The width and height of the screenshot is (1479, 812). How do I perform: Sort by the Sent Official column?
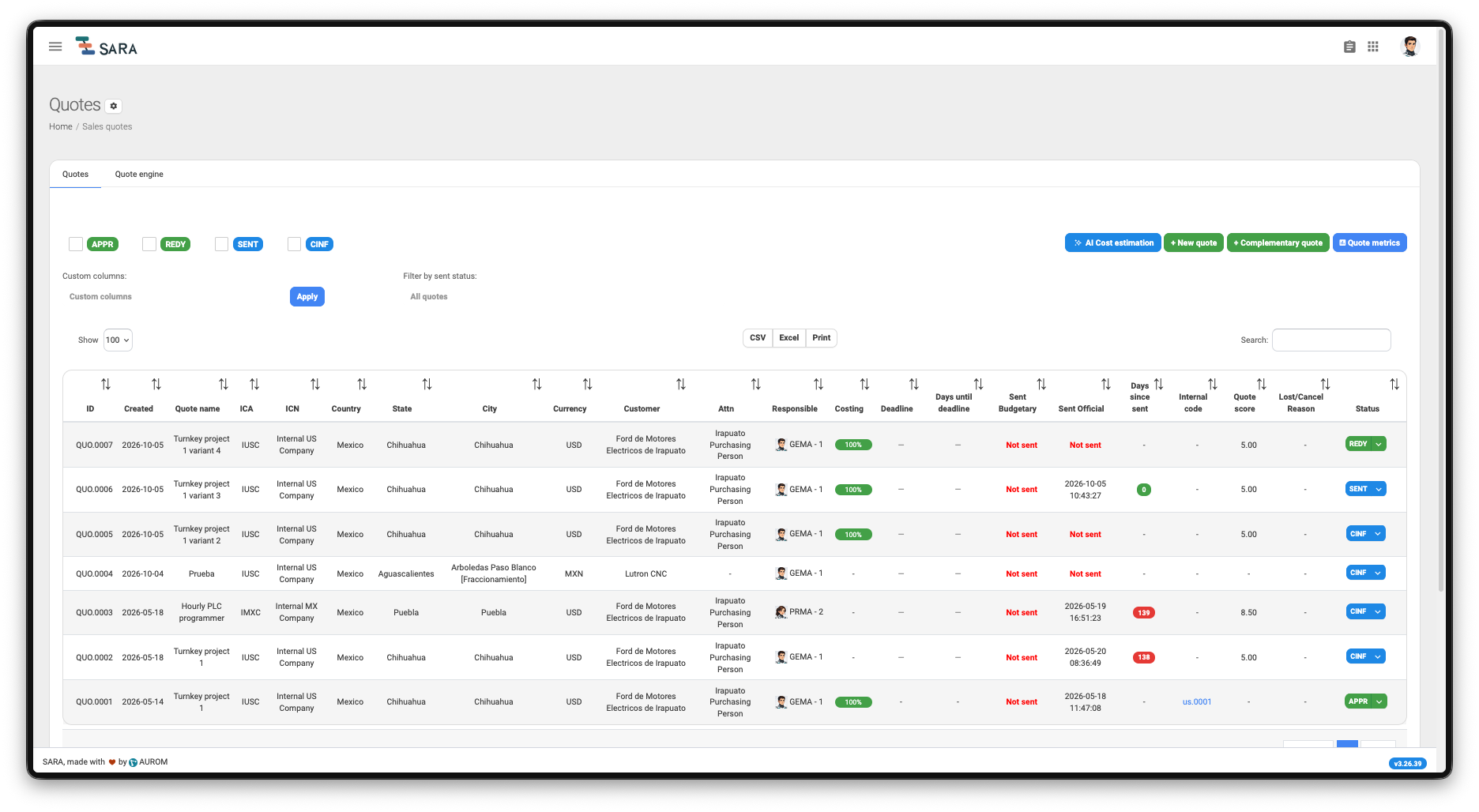[1106, 384]
